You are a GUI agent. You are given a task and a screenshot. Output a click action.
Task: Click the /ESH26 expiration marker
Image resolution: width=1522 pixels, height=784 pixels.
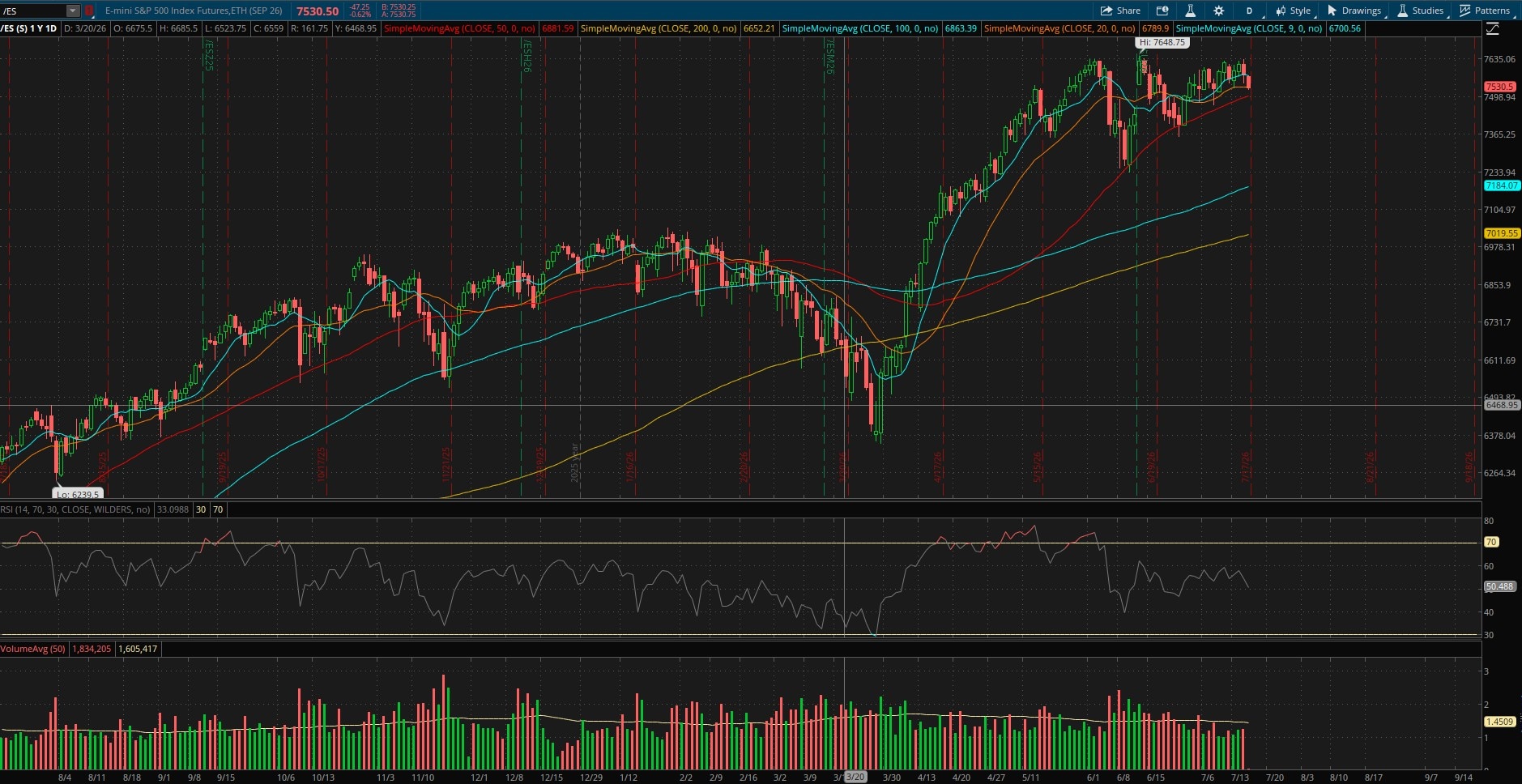coord(527,55)
